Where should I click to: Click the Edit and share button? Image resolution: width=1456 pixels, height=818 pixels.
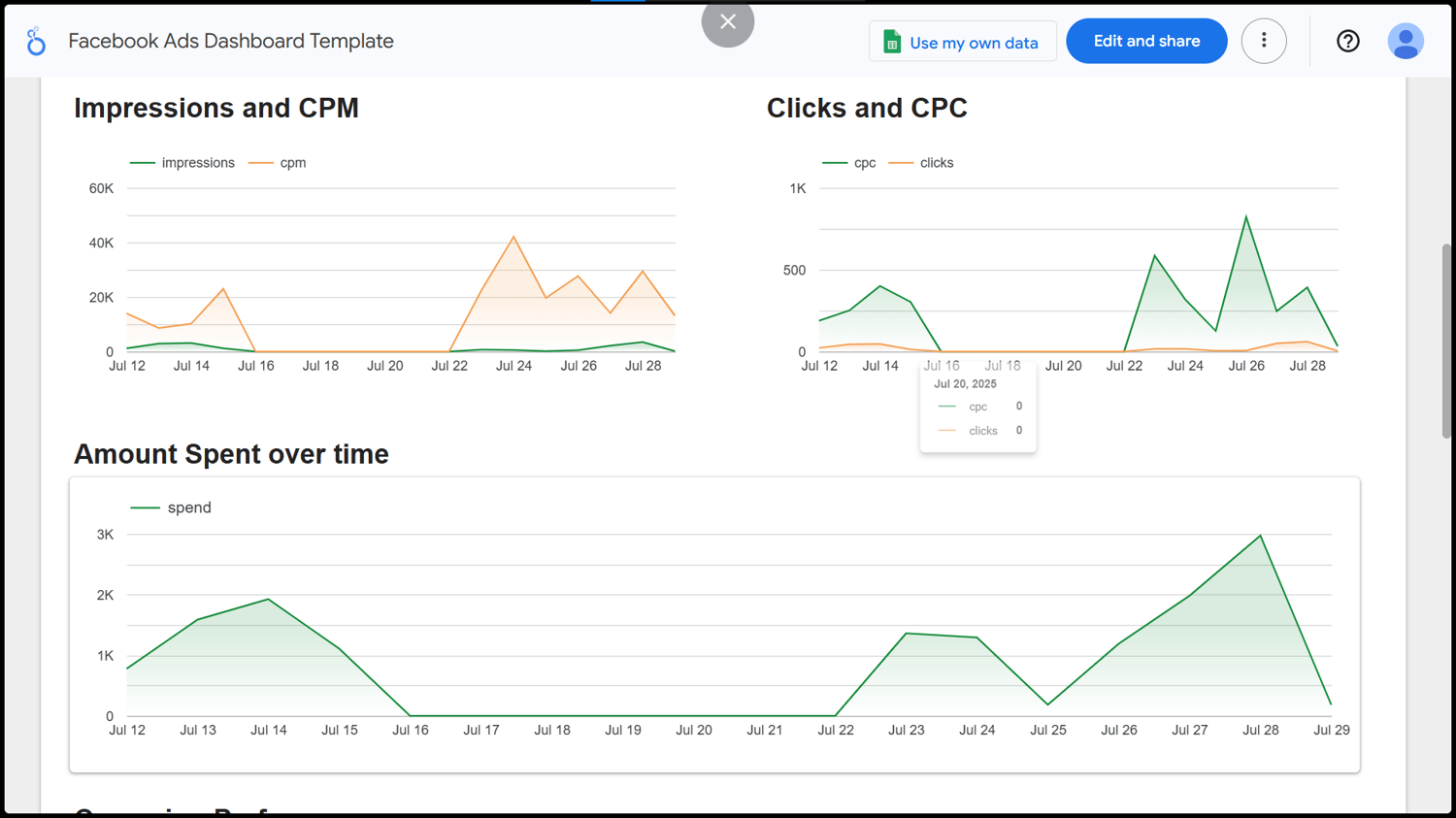click(x=1146, y=41)
